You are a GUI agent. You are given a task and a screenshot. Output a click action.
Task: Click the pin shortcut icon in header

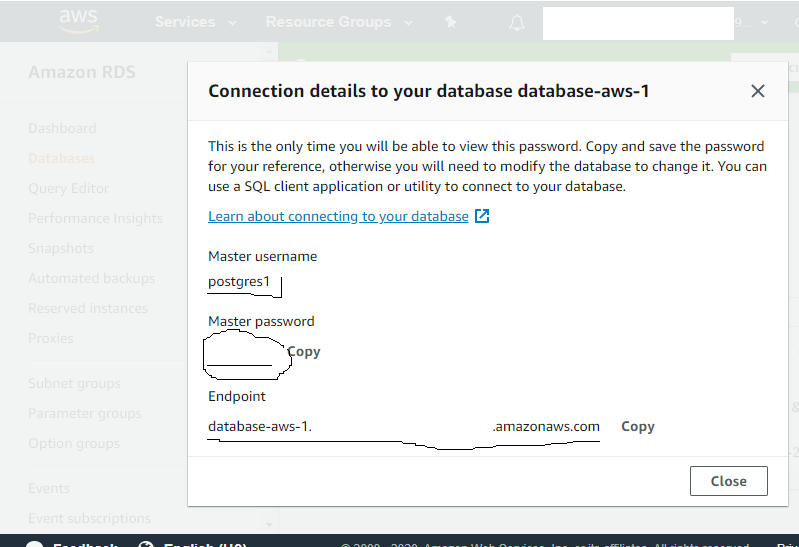click(x=450, y=22)
